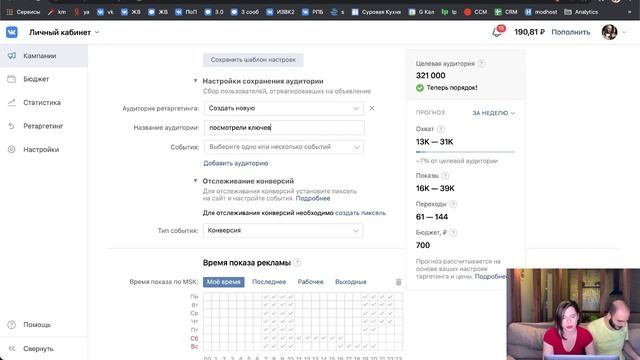Screen dimensions: 640x360
Task: Toggle Чт 10:00 cell in schedule grid
Action: [x=291, y=321]
